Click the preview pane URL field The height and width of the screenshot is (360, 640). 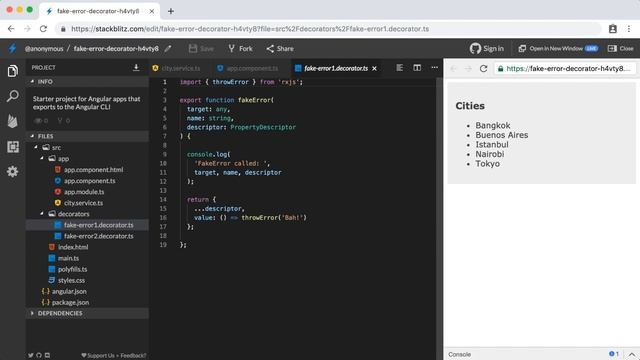tap(565, 69)
